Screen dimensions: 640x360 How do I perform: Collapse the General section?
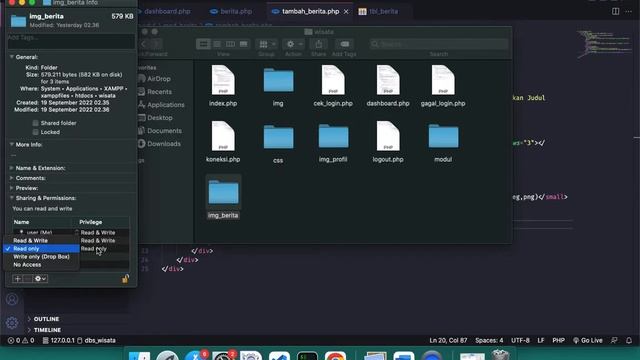pyautogui.click(x=11, y=57)
